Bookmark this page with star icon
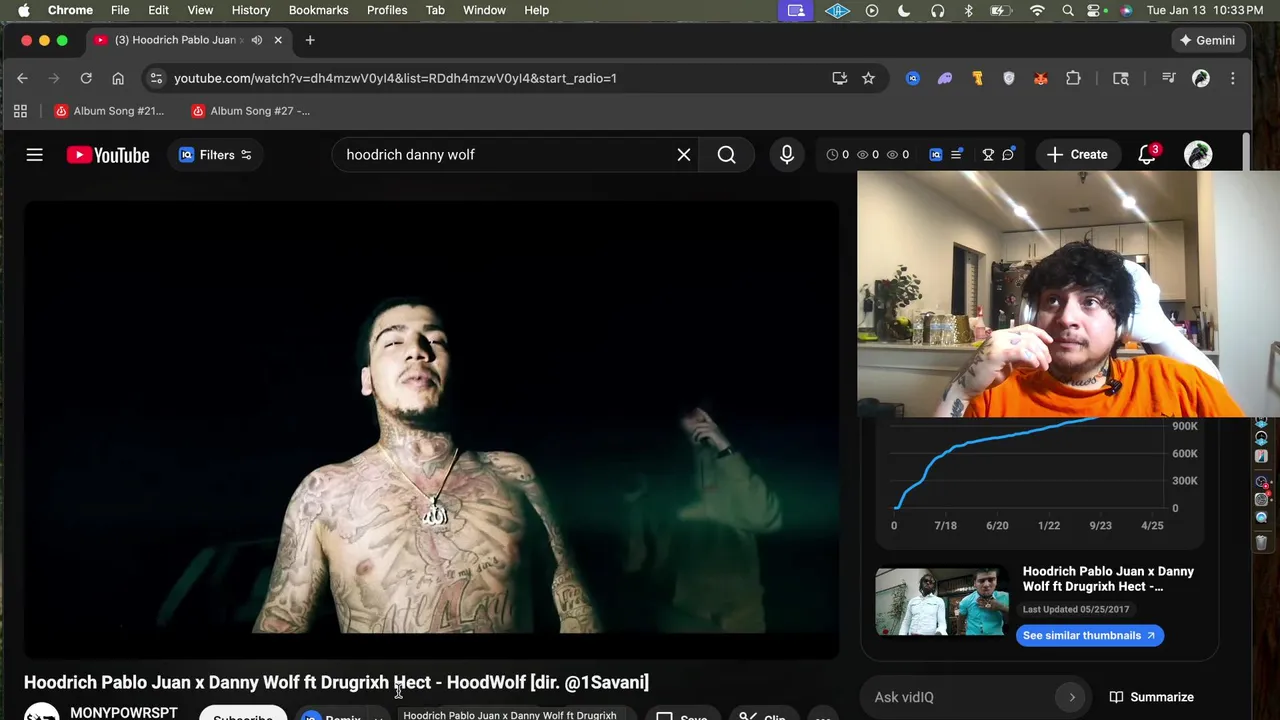This screenshot has height=720, width=1280. click(868, 78)
